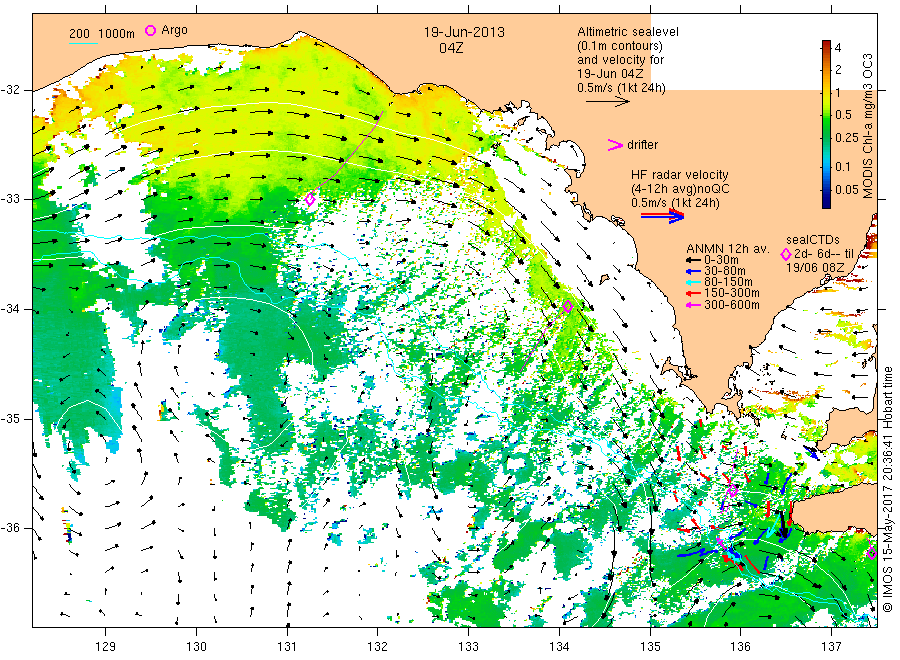Click the '(4-12h avg)noQC' legend line

tap(680, 189)
